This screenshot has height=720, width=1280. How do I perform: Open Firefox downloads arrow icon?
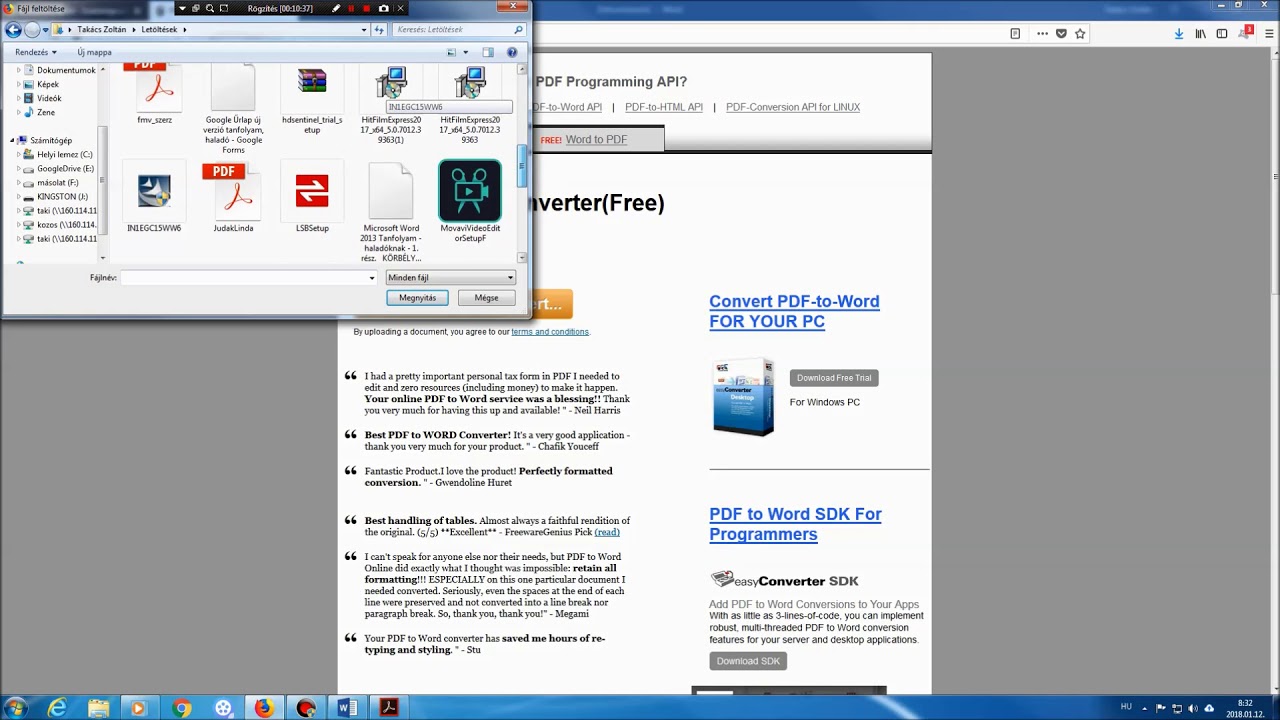click(x=1179, y=33)
